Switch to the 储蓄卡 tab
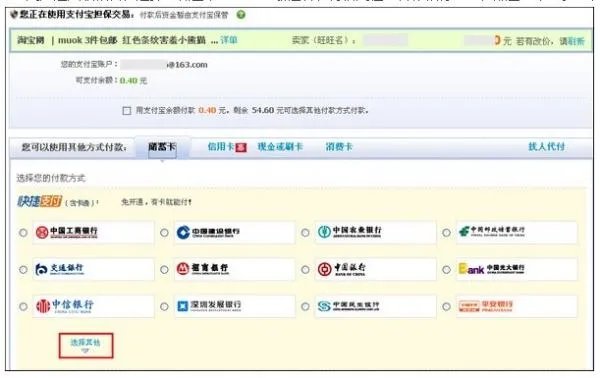This screenshot has width=600, height=378. pos(162,147)
